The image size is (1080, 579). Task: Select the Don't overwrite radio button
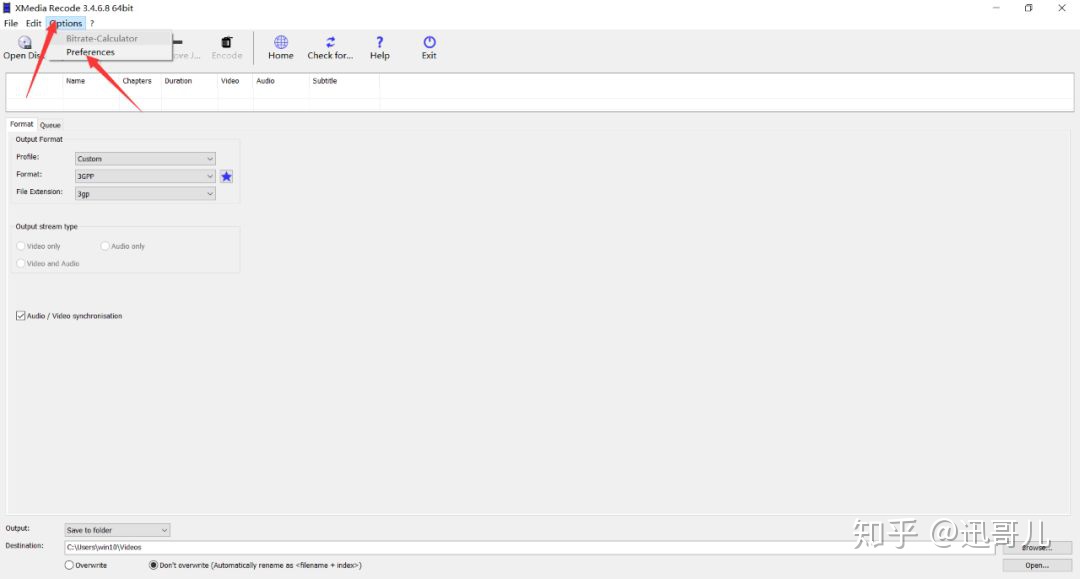pos(154,565)
